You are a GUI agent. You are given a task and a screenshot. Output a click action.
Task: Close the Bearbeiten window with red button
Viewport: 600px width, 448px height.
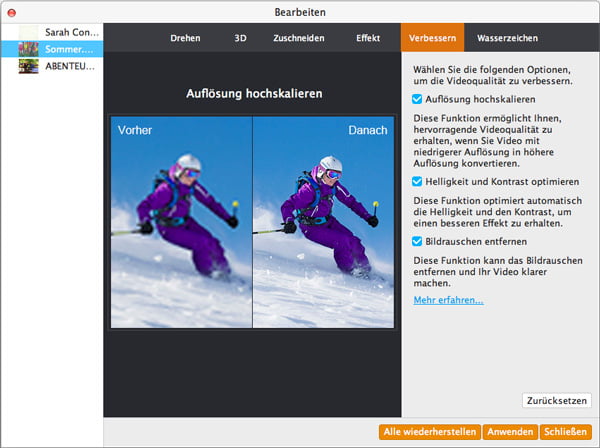11,11
